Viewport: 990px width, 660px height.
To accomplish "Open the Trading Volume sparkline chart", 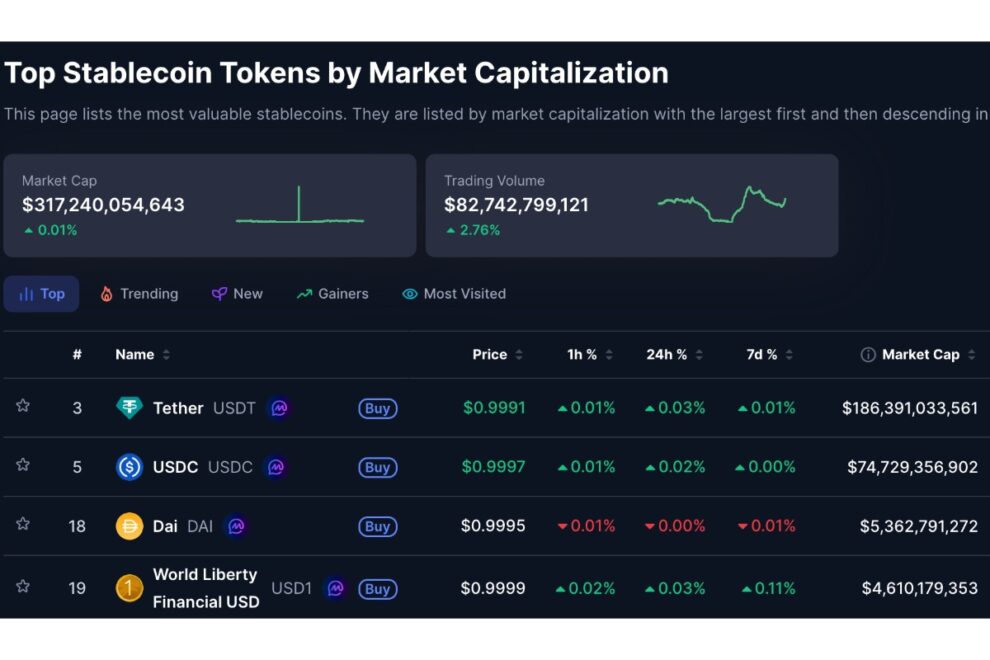I will [722, 205].
